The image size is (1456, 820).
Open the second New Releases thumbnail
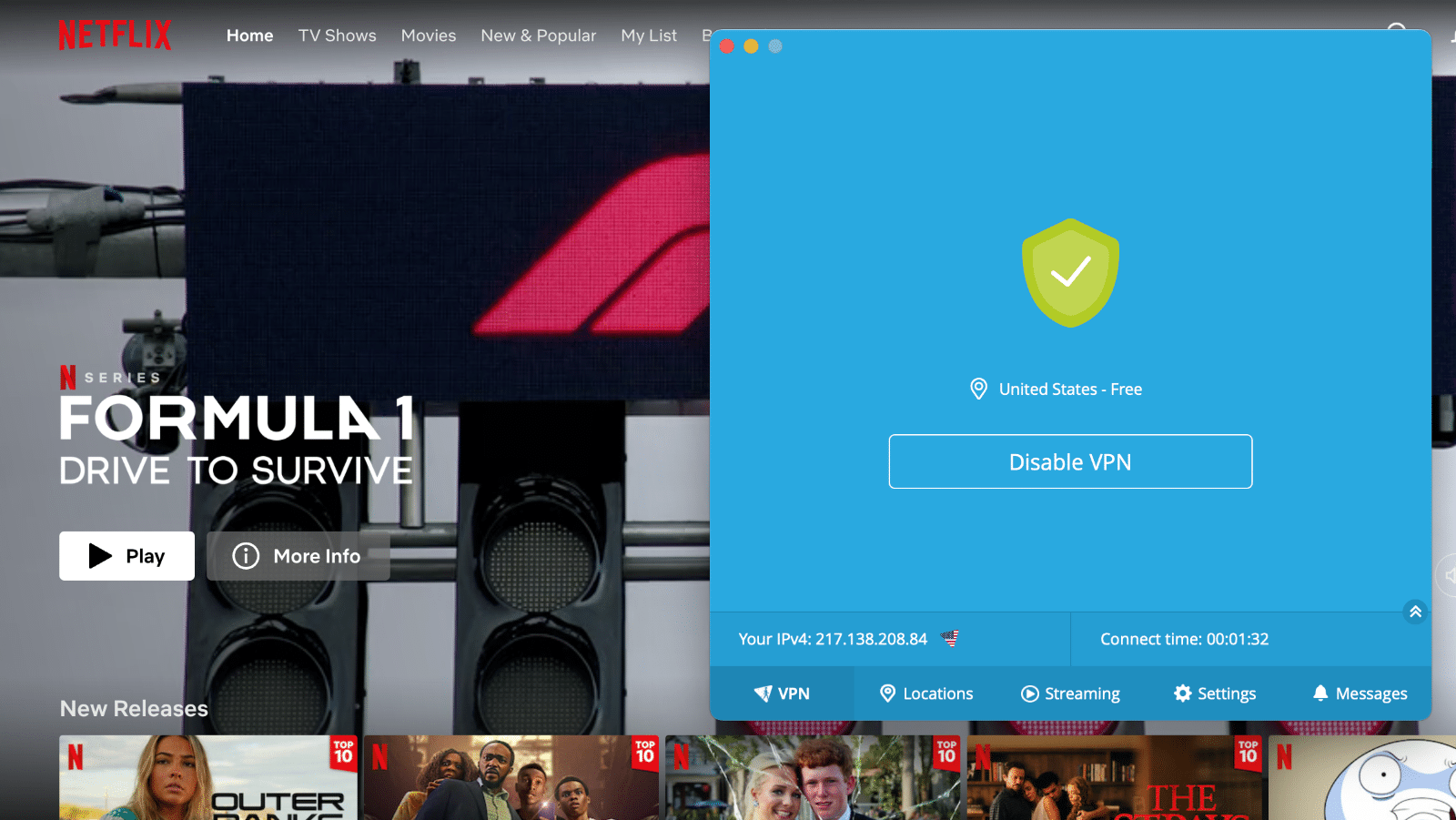[x=511, y=778]
